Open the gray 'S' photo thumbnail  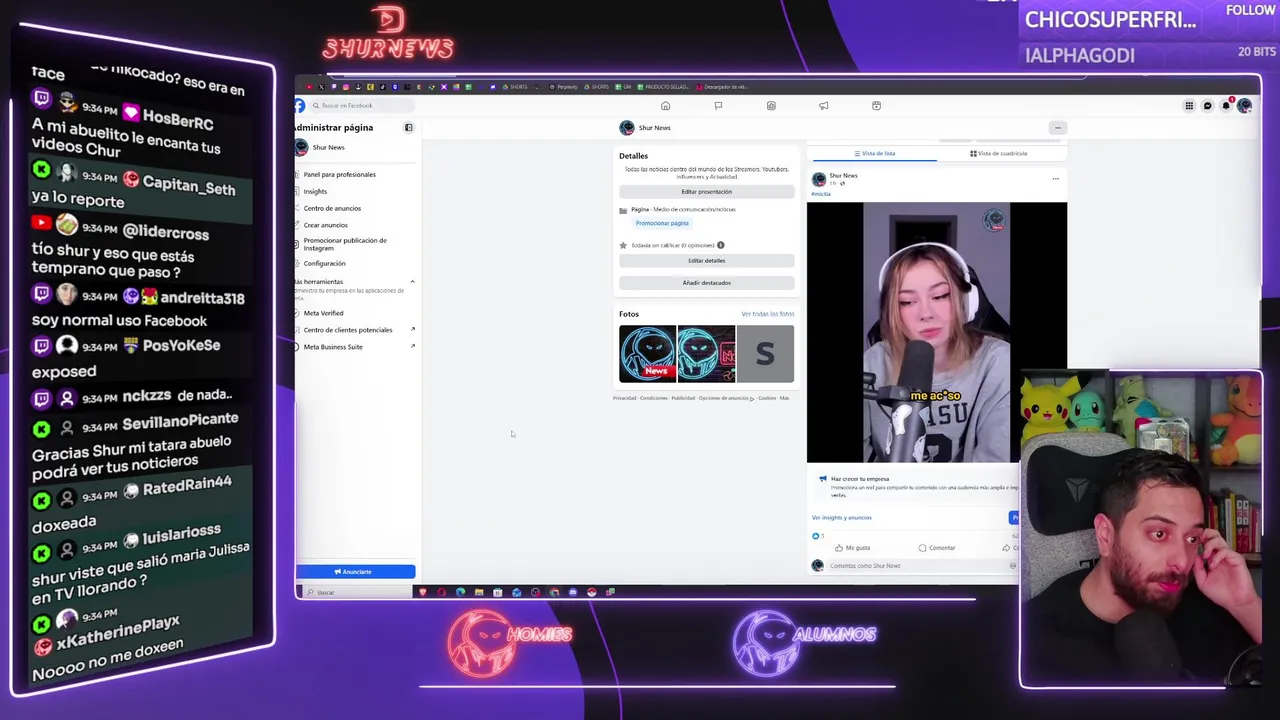pyautogui.click(x=765, y=354)
